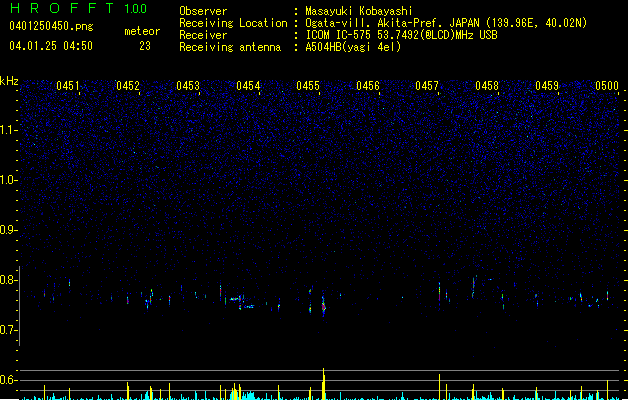The height and width of the screenshot is (400, 629).
Task: Click the 0455 time marker
Action: pyautogui.click(x=308, y=86)
